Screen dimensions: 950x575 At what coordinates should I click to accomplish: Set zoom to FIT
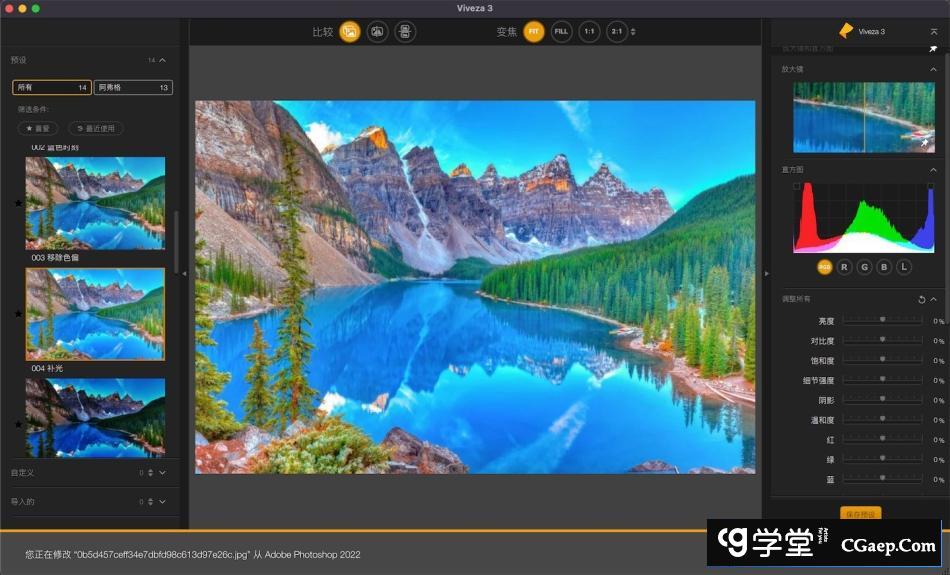tap(534, 32)
